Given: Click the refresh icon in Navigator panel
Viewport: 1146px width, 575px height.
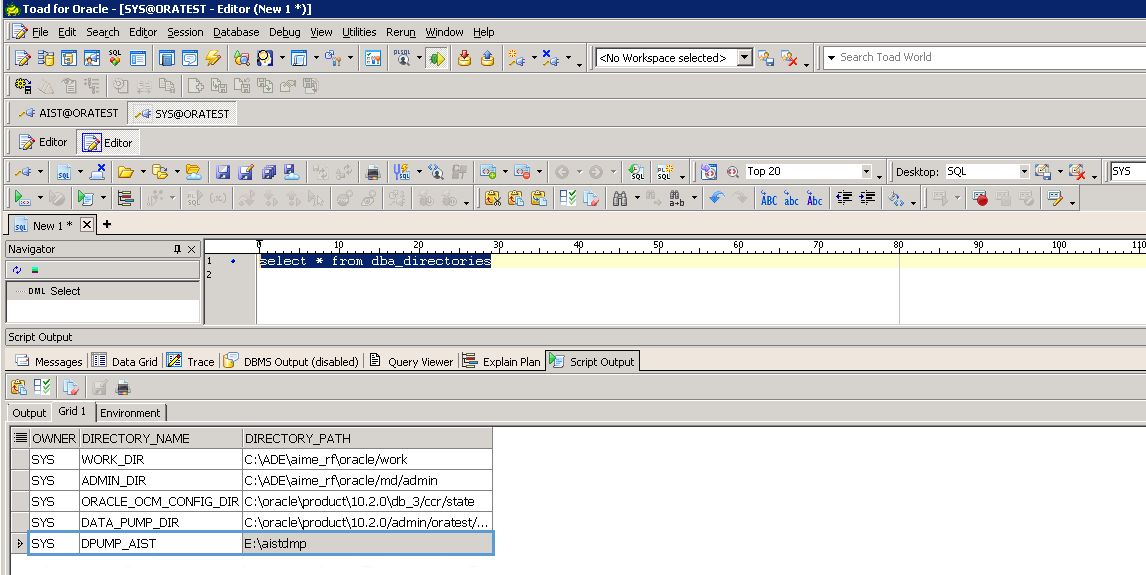Looking at the screenshot, I should [17, 270].
